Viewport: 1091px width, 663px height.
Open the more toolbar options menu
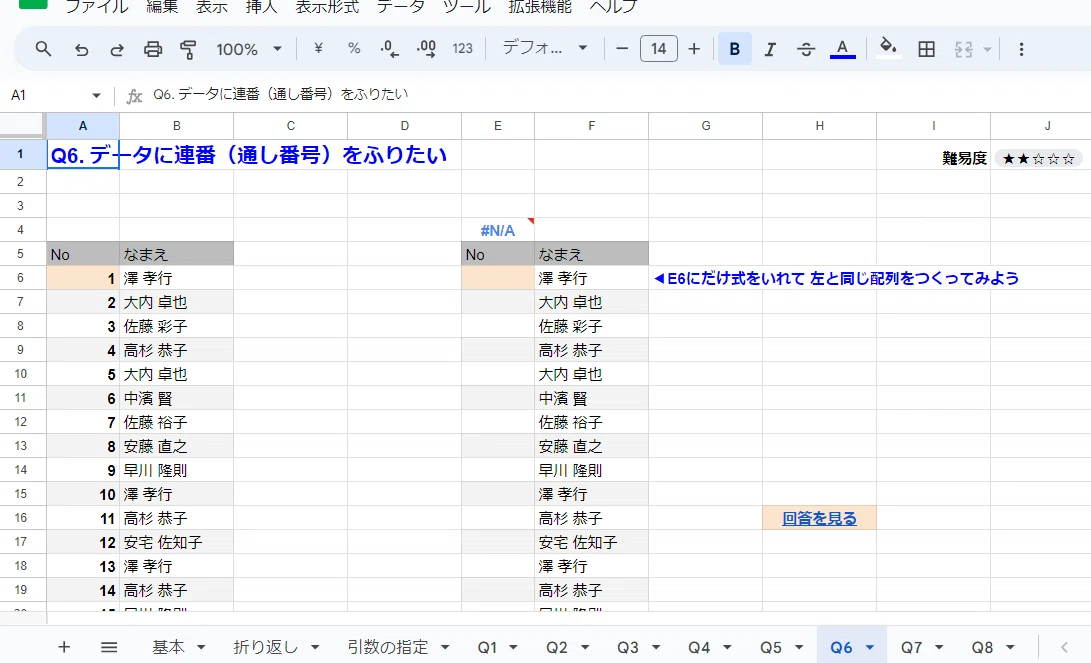(1021, 49)
